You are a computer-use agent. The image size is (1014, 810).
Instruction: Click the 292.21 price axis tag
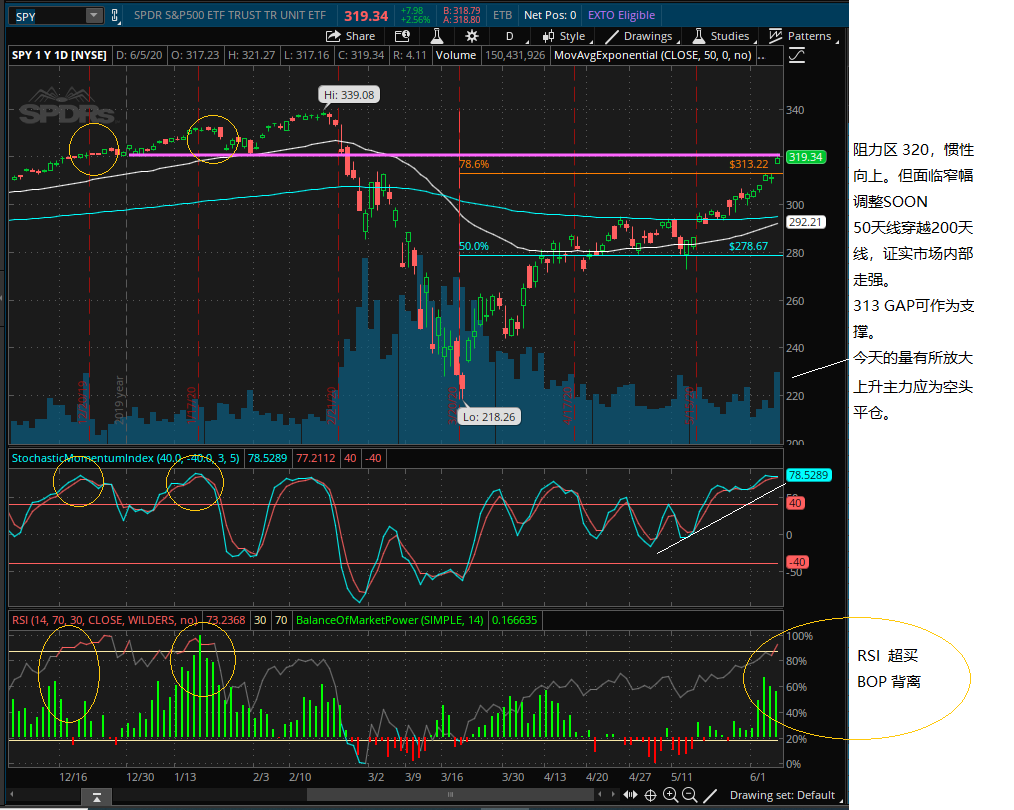806,222
